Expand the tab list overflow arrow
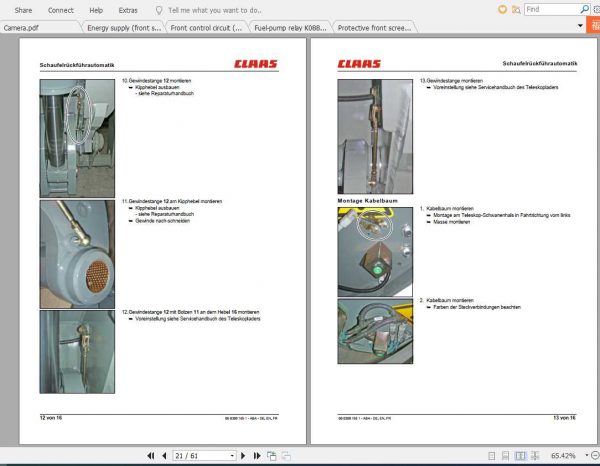The height and width of the screenshot is (466, 600). (578, 26)
